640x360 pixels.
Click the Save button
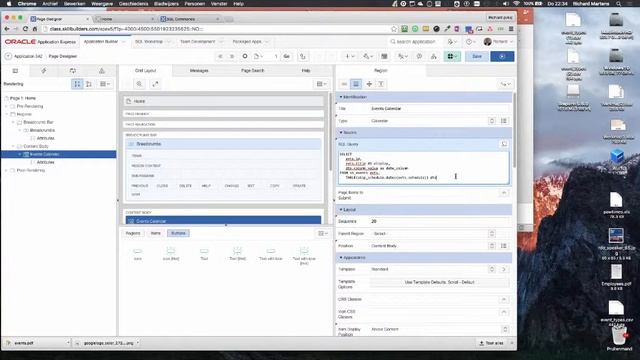[477, 56]
